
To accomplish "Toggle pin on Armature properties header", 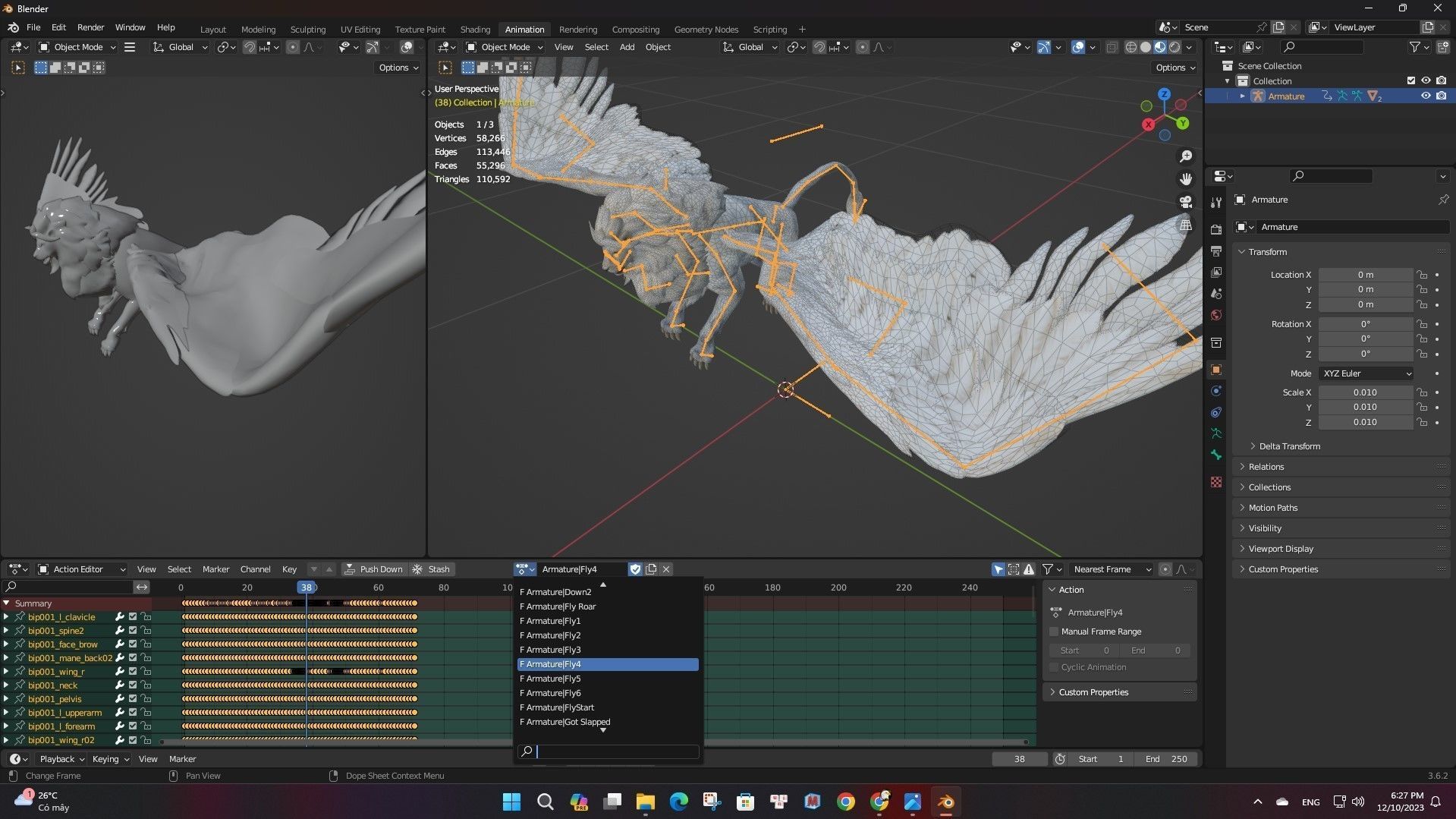I will (x=1443, y=200).
